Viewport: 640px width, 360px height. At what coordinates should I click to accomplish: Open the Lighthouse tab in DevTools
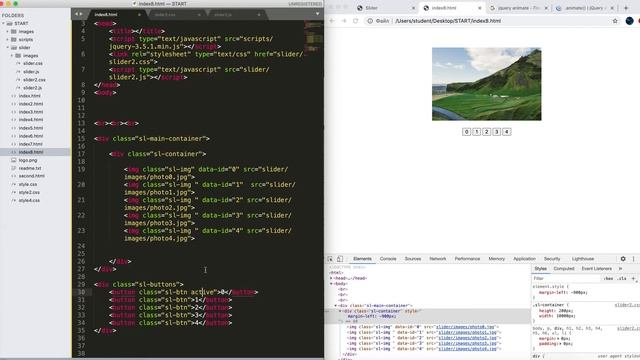tap(583, 259)
